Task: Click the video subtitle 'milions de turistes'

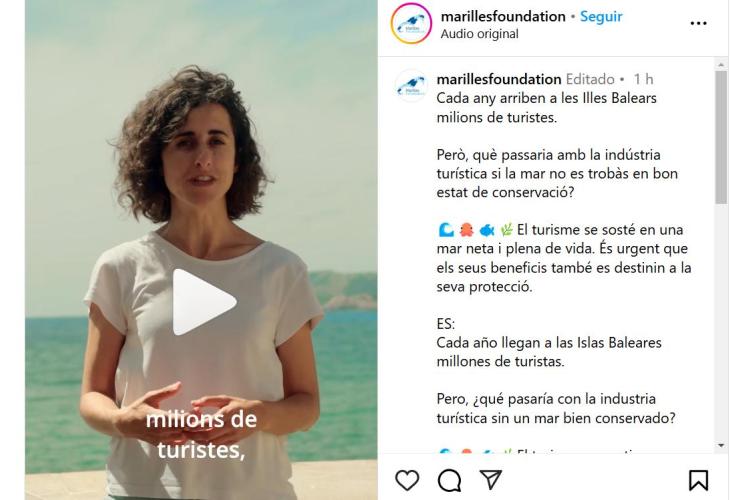Action: [201, 434]
